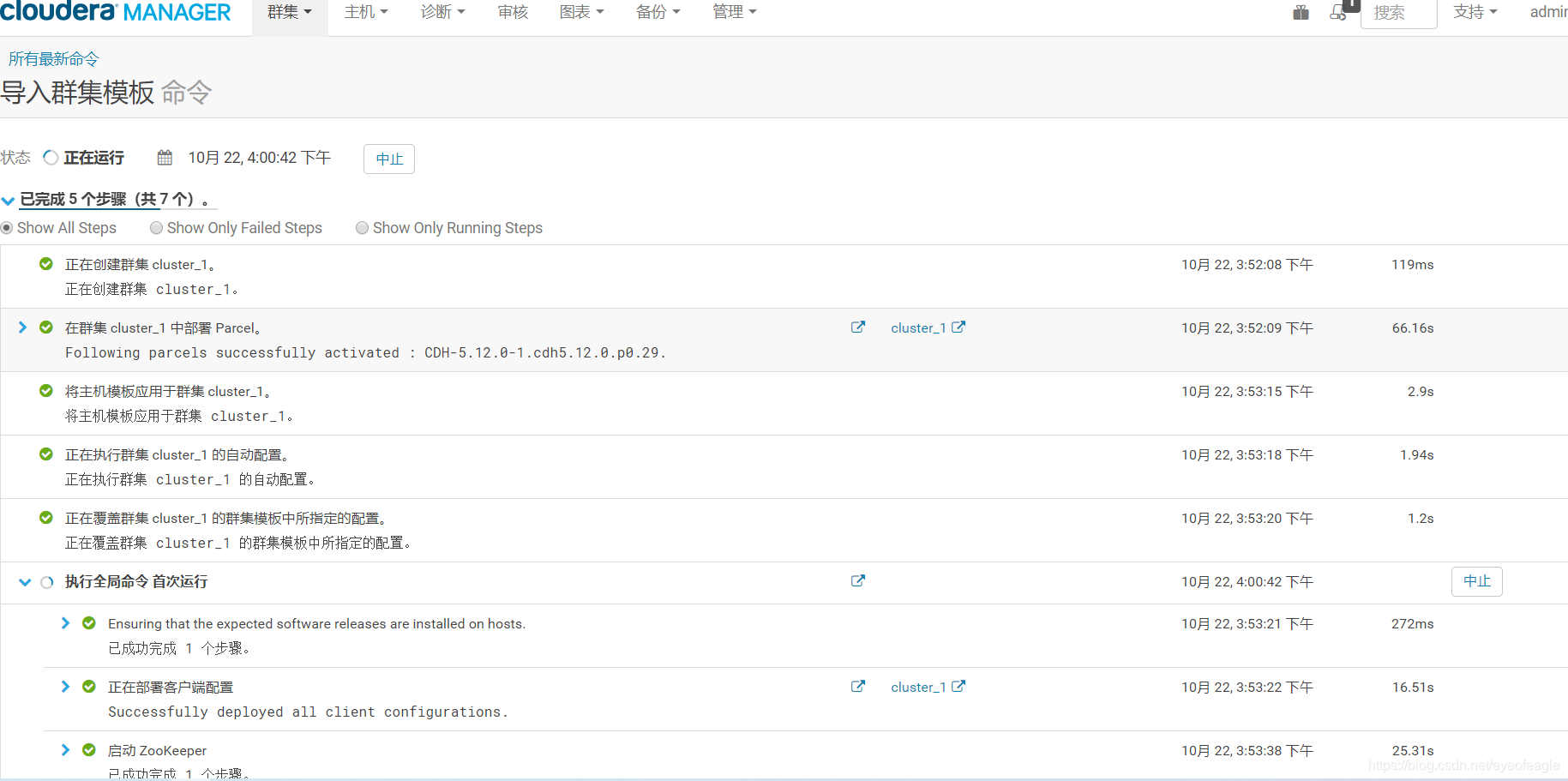The width and height of the screenshot is (1568, 781).
Task: Click 'Successfully deployed all client configurations.' text
Action: (x=308, y=712)
